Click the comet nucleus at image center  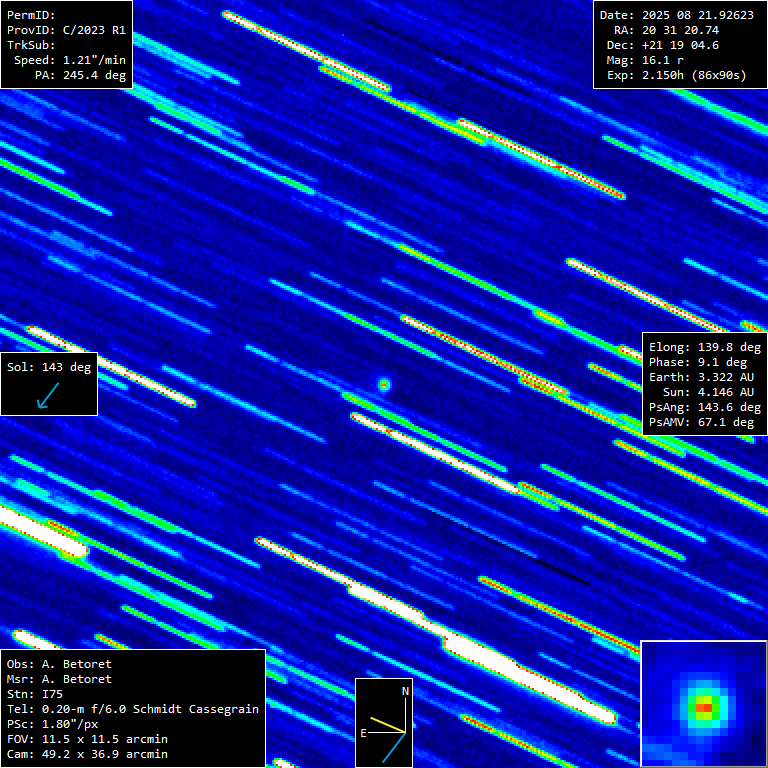tap(384, 385)
